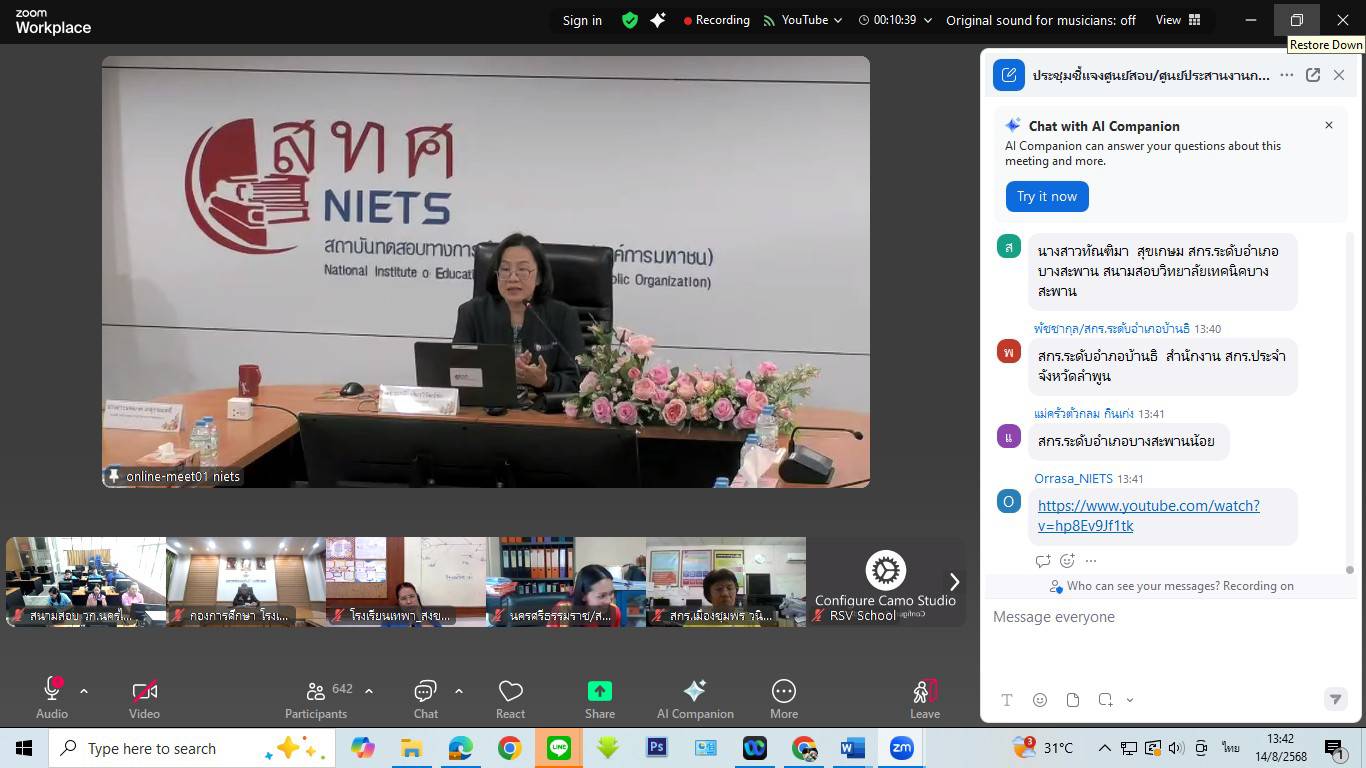Click the chat panel scrollbar
Image resolution: width=1366 pixels, height=768 pixels.
click(x=1349, y=400)
